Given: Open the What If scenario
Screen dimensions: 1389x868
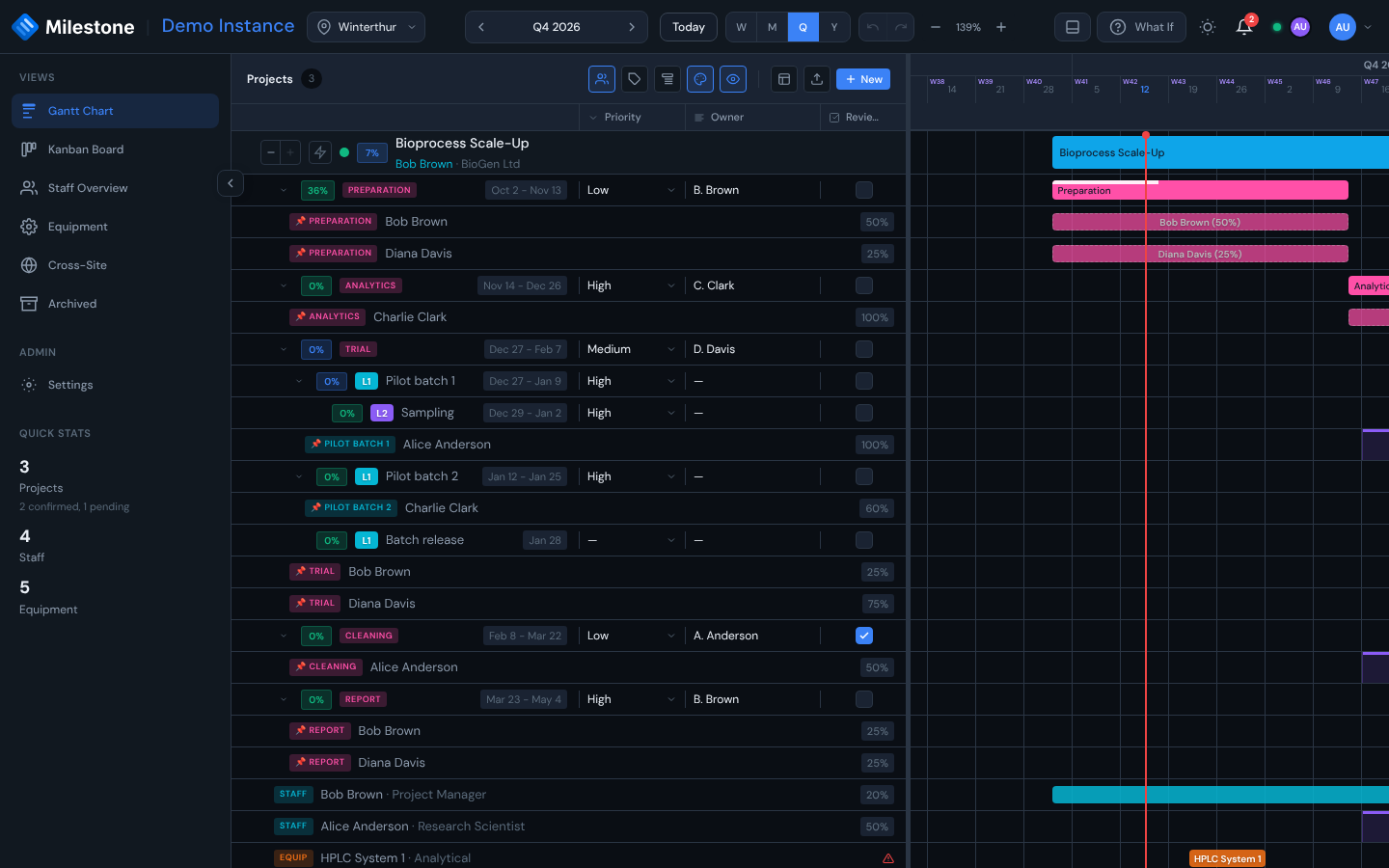Looking at the screenshot, I should 1141,27.
